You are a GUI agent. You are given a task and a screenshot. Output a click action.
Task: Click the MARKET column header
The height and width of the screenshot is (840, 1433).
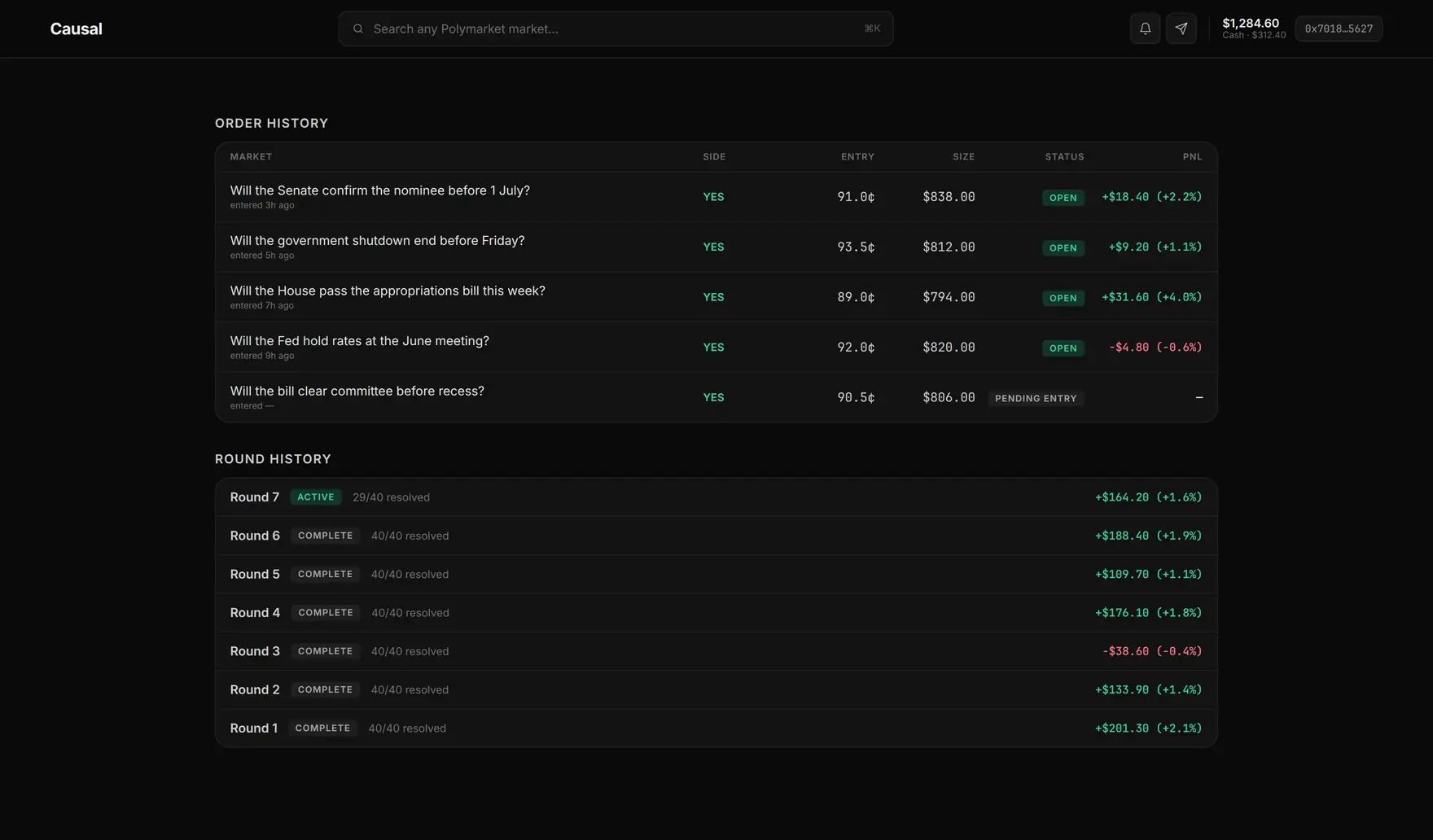pos(251,156)
